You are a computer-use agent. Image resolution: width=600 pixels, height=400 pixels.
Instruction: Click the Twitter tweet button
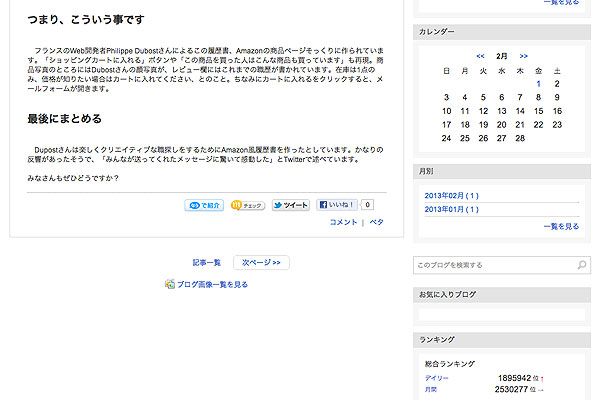(x=291, y=205)
